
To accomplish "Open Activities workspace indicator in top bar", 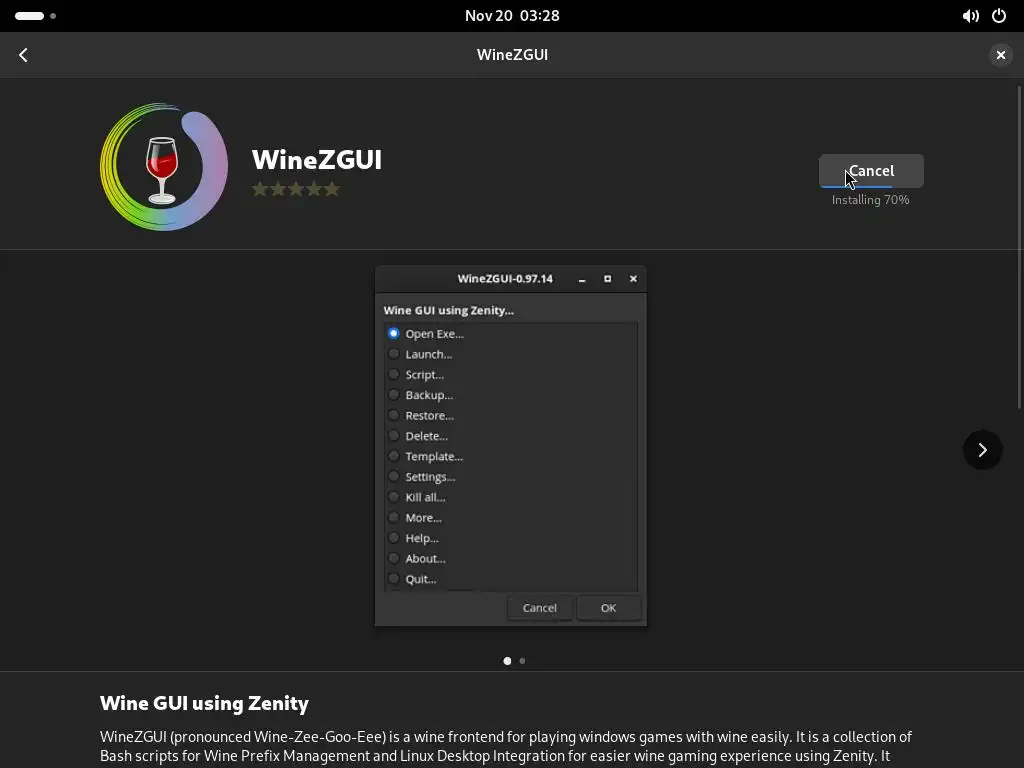I will click(x=35, y=16).
